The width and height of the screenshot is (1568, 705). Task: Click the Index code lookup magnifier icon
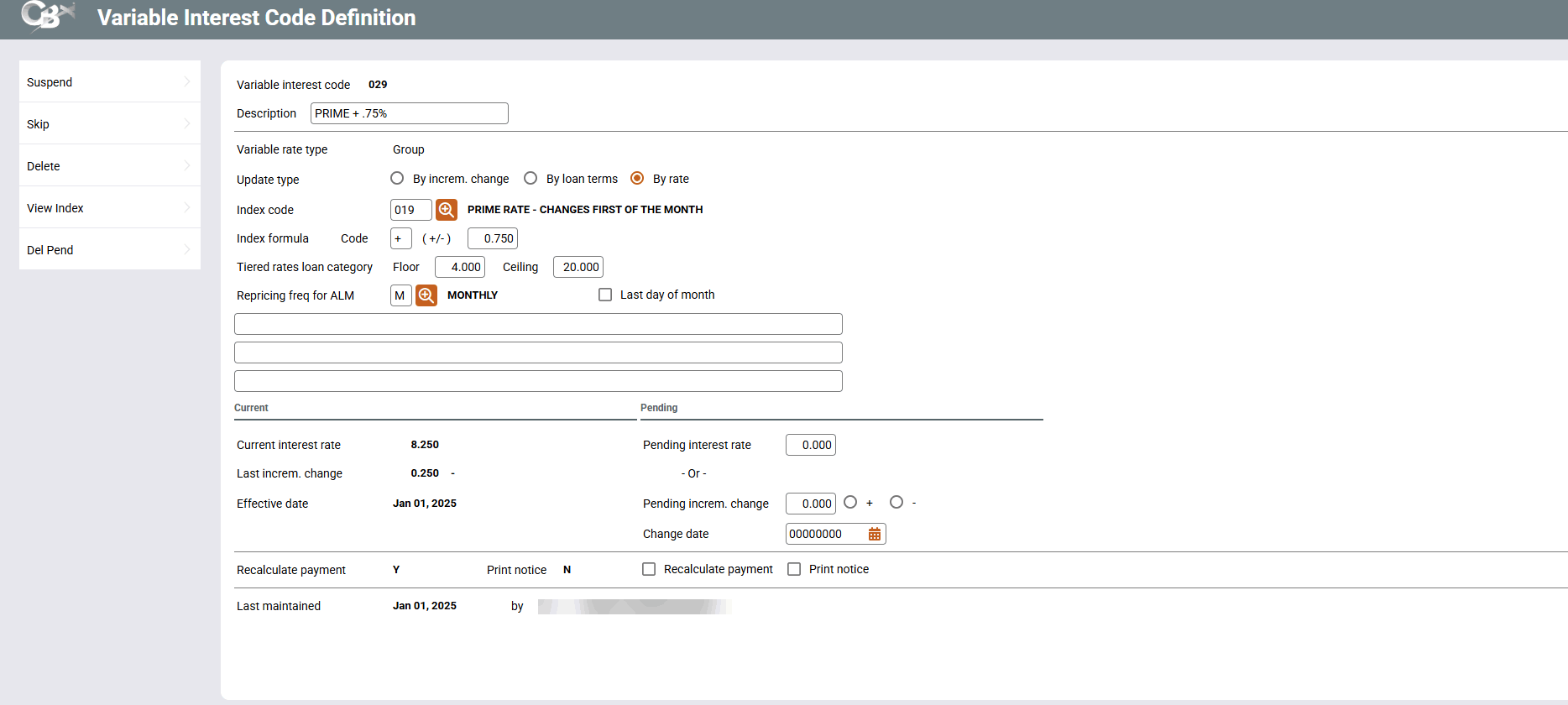[x=447, y=210]
